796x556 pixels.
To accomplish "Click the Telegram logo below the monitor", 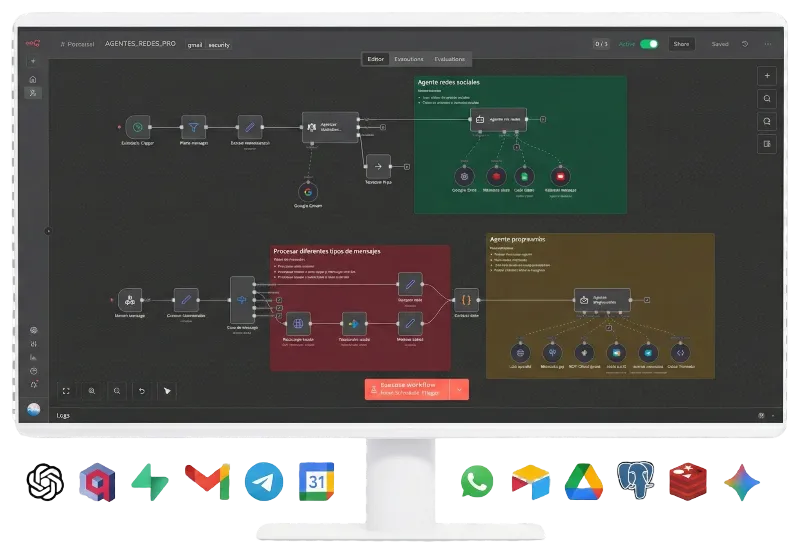I will click(264, 481).
